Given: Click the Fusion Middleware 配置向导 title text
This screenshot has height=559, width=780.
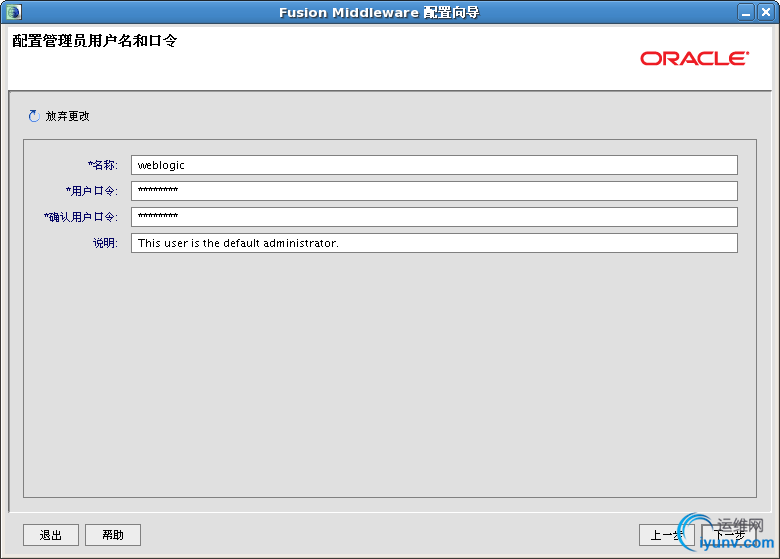Looking at the screenshot, I should point(379,12).
